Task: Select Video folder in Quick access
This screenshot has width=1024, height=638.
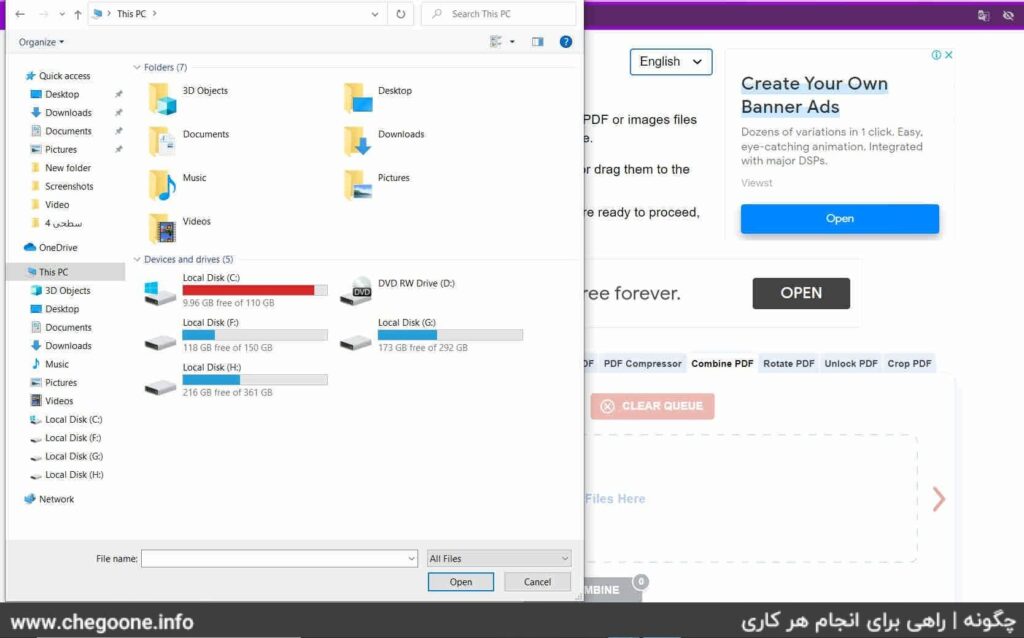Action: click(50, 204)
